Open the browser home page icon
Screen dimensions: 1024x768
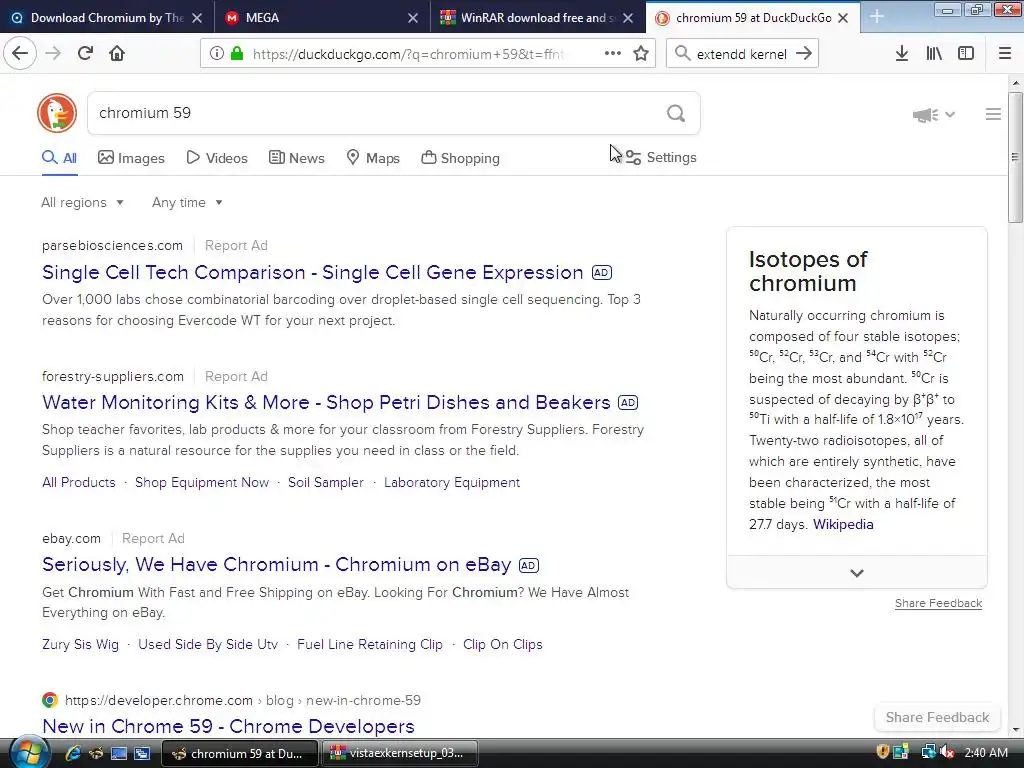coord(117,53)
